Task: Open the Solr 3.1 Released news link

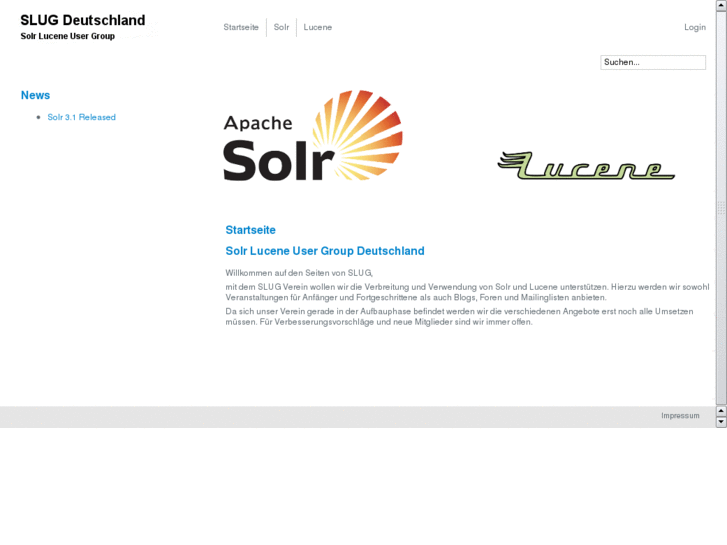Action: click(81, 117)
